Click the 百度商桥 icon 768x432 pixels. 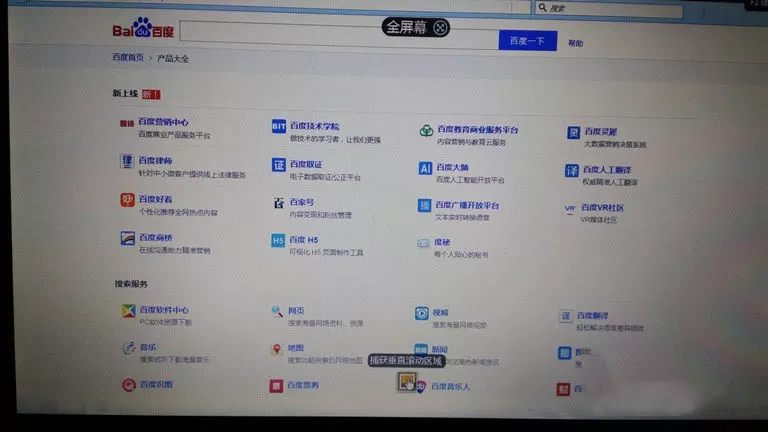pos(128,239)
